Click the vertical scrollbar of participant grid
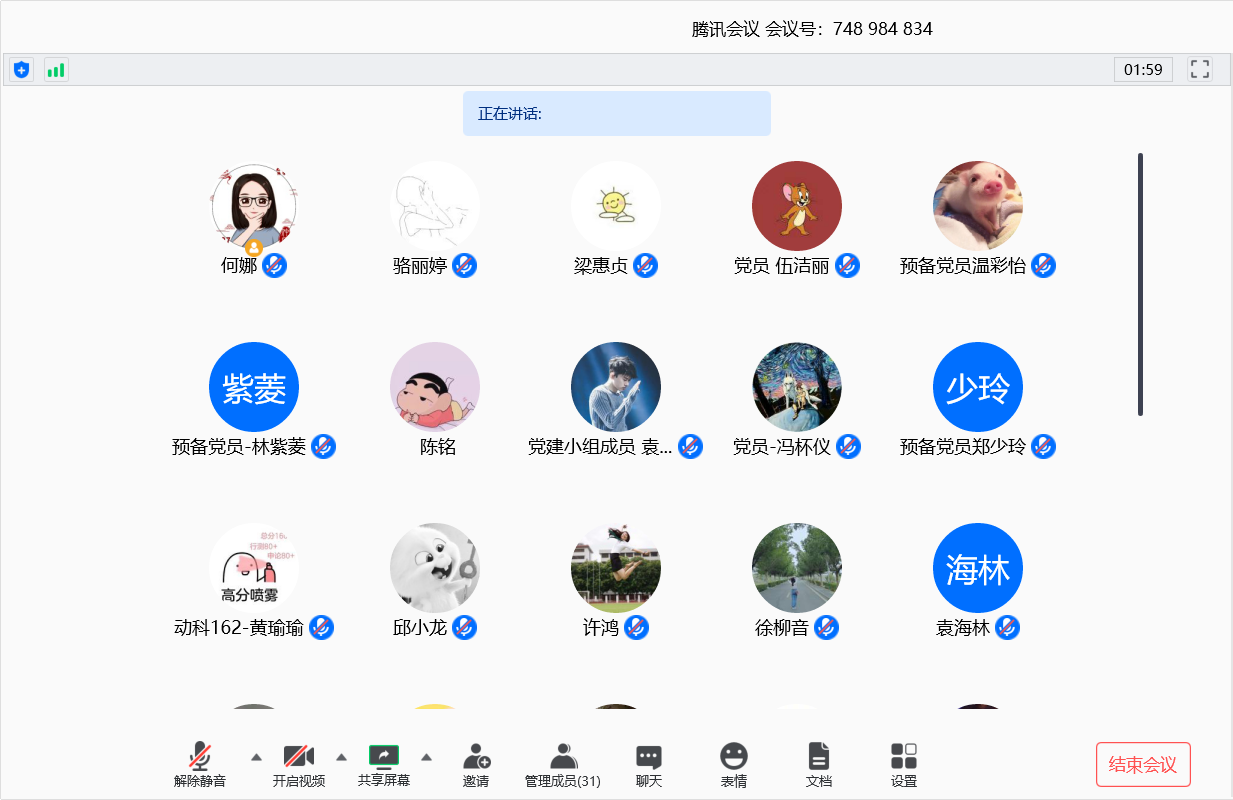This screenshot has height=800, width=1233. pos(1140,284)
